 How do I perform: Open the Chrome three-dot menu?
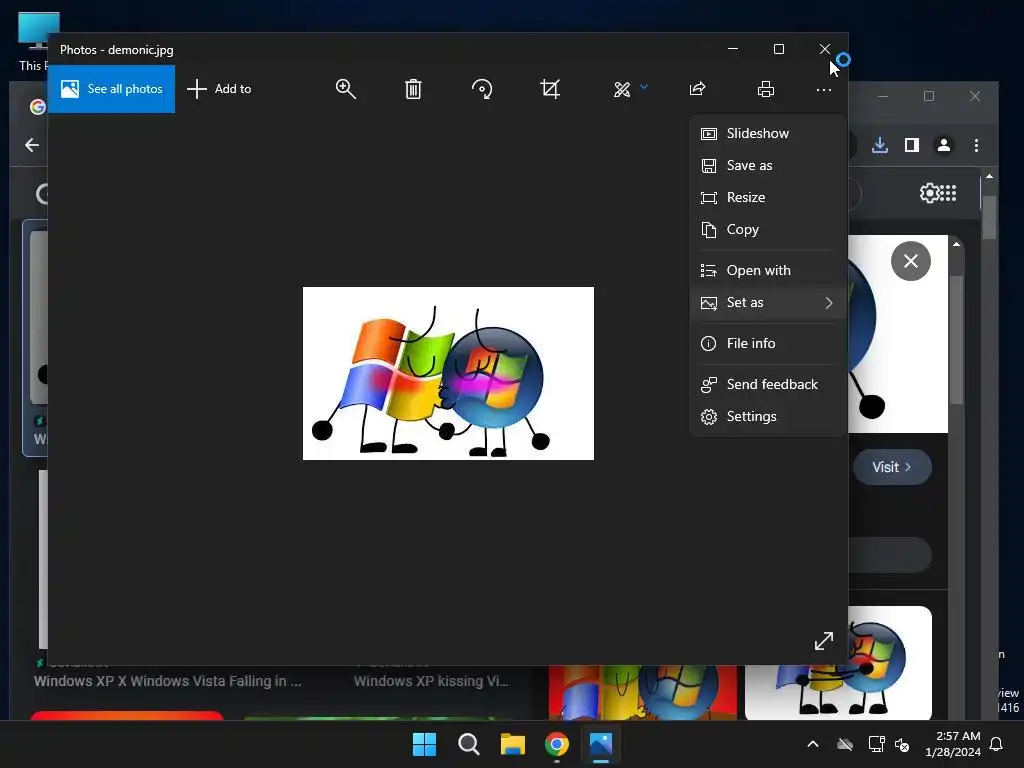pos(976,145)
